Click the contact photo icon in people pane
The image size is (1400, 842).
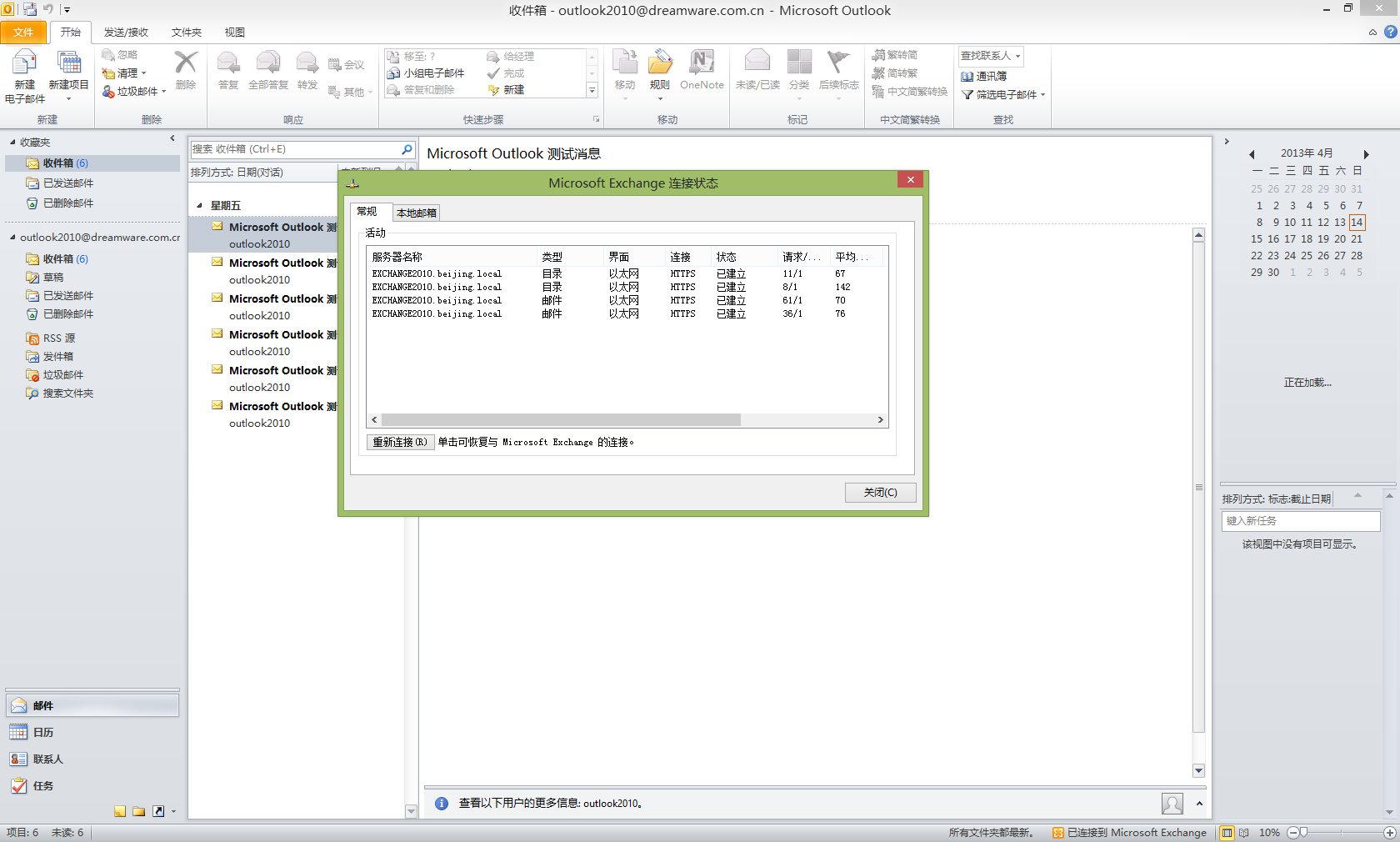[1172, 804]
